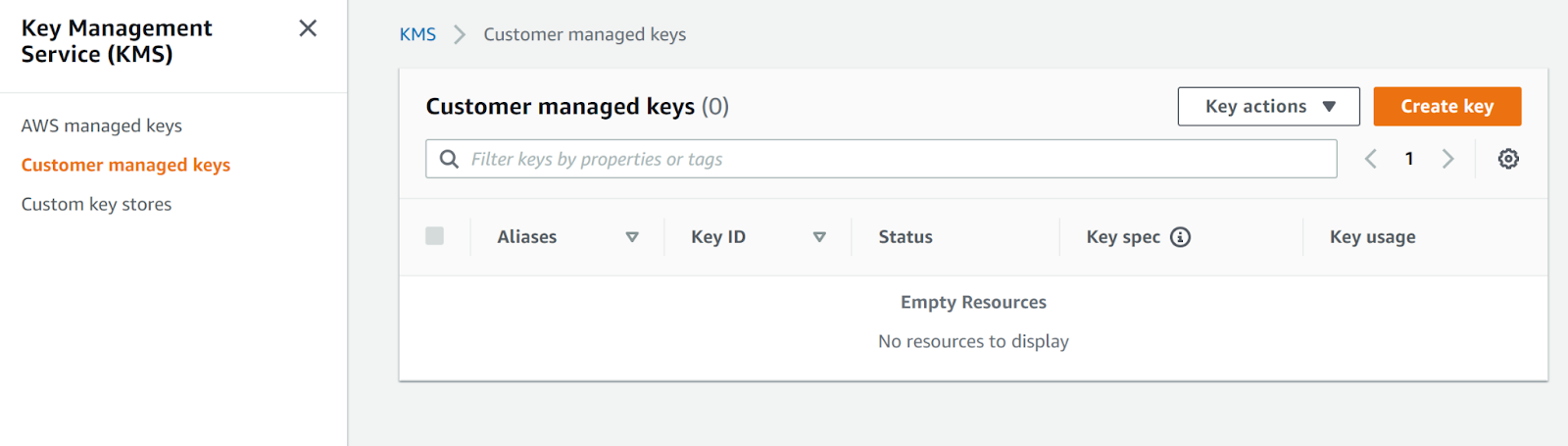Go to previous page of keys
This screenshot has width=1568, height=446.
click(x=1371, y=159)
